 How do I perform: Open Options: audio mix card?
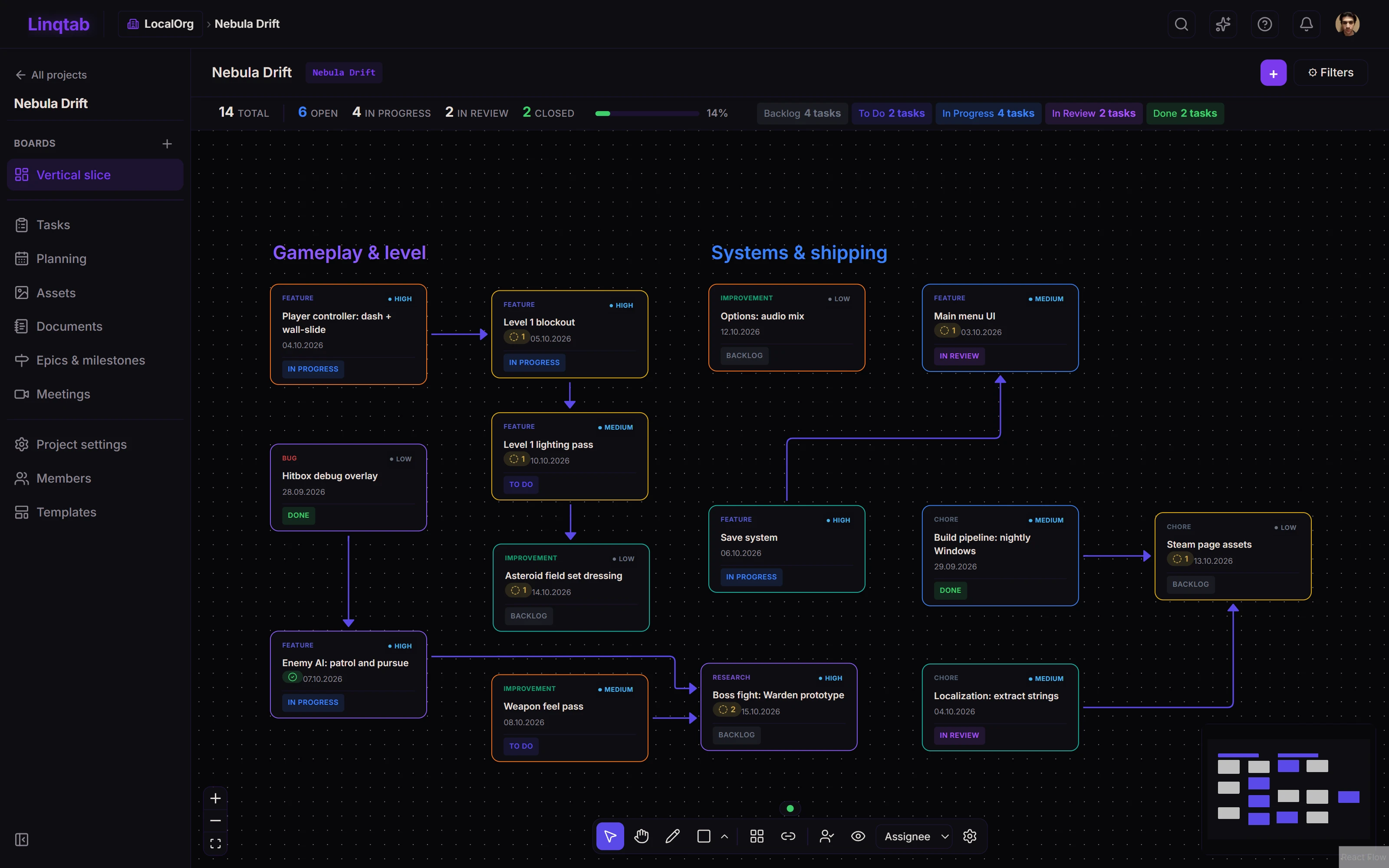tap(787, 328)
